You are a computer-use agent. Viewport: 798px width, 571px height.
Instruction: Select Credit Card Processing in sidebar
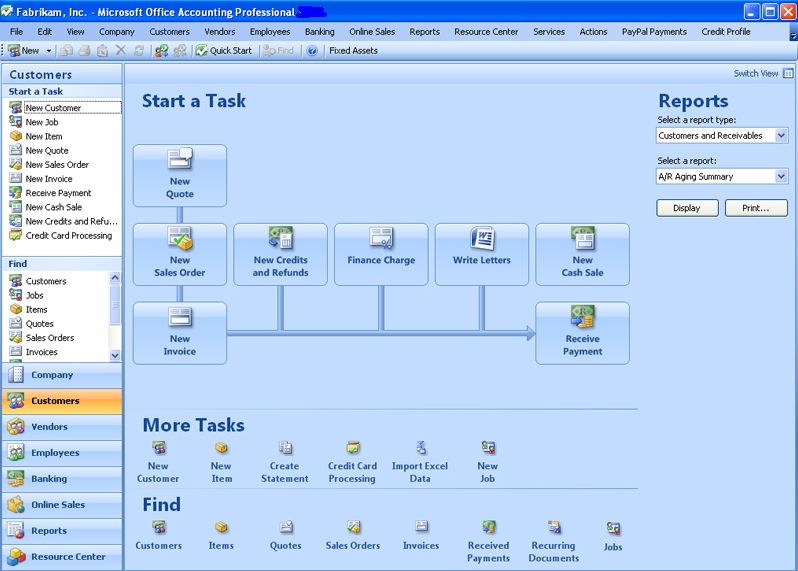pos(61,236)
